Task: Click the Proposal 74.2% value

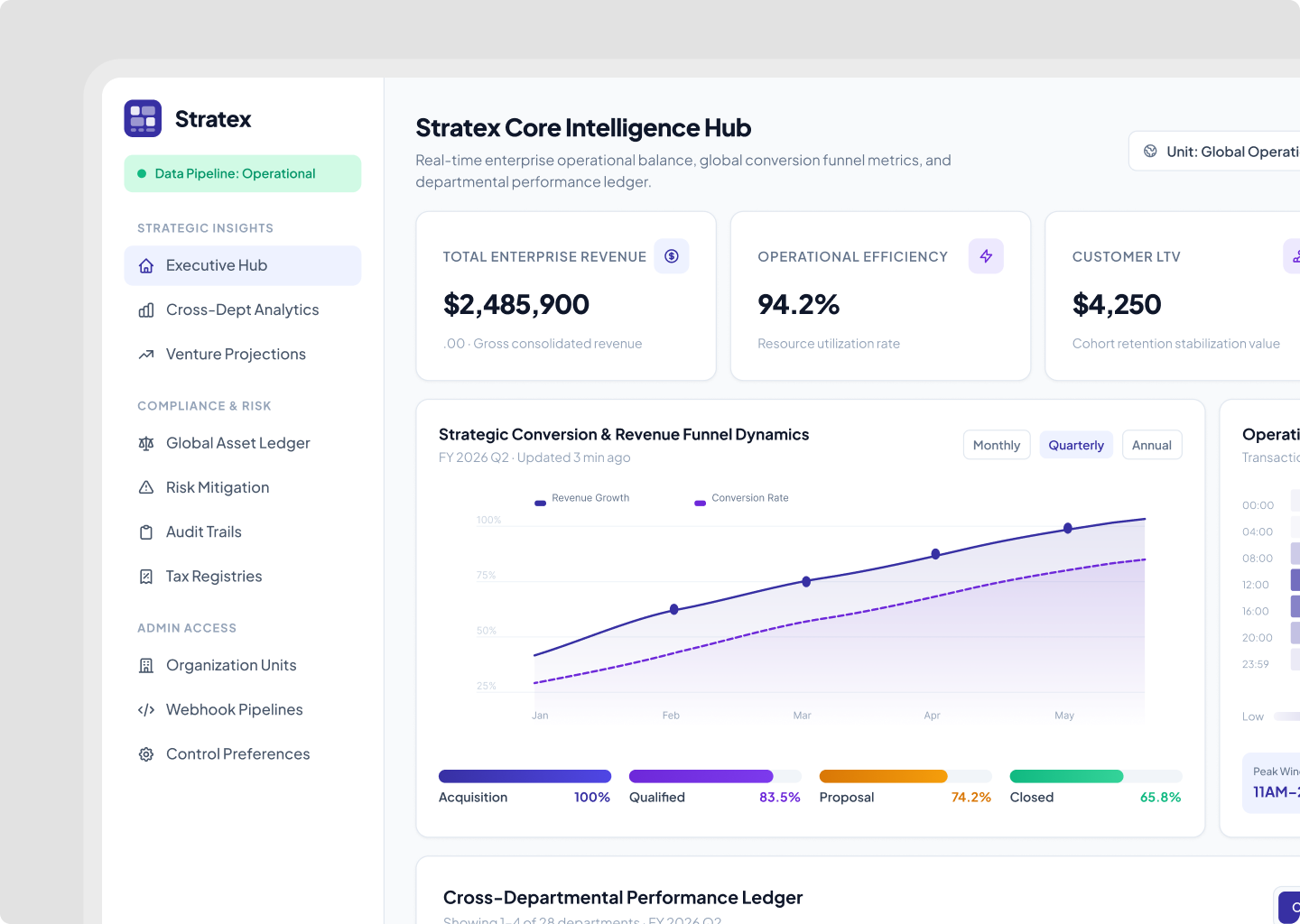Action: (971, 798)
